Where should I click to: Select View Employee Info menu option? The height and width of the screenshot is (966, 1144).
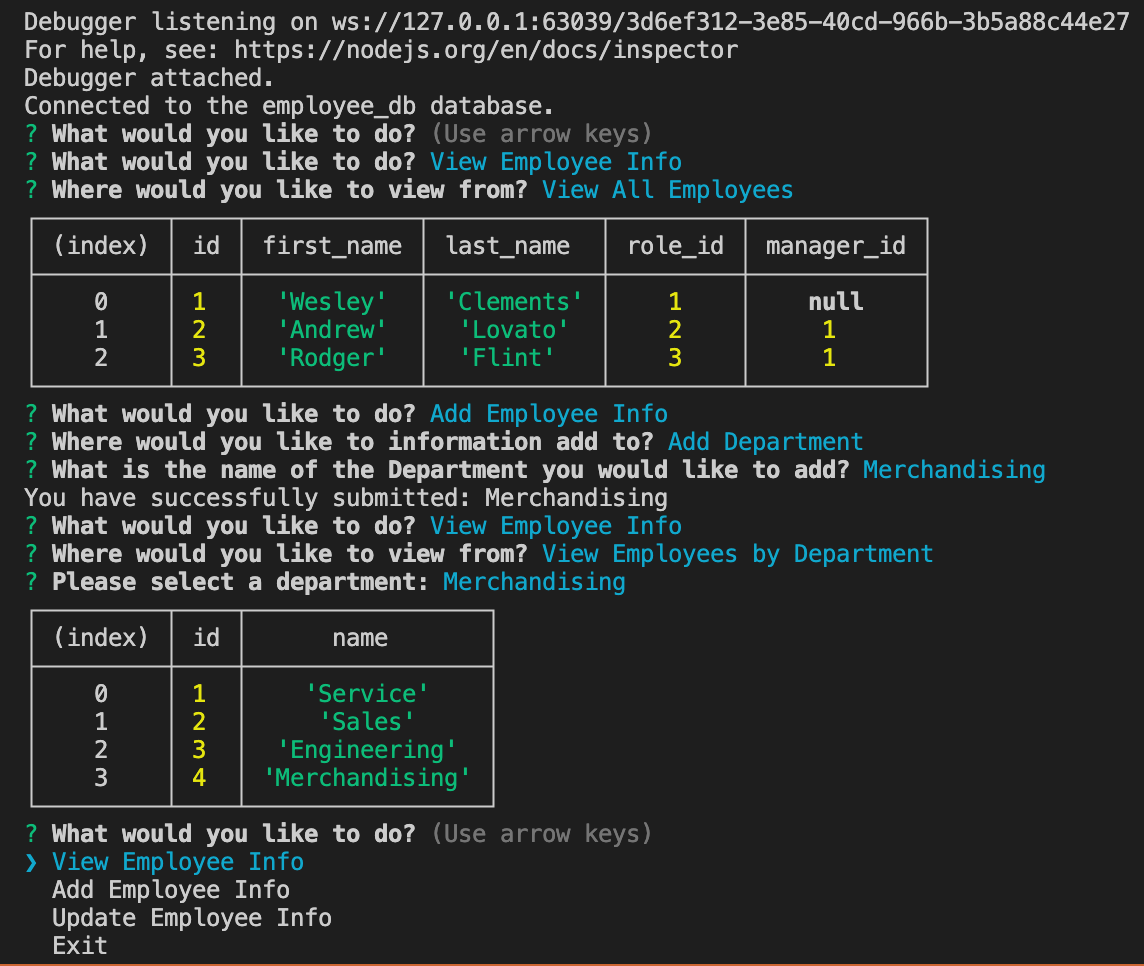(x=177, y=862)
